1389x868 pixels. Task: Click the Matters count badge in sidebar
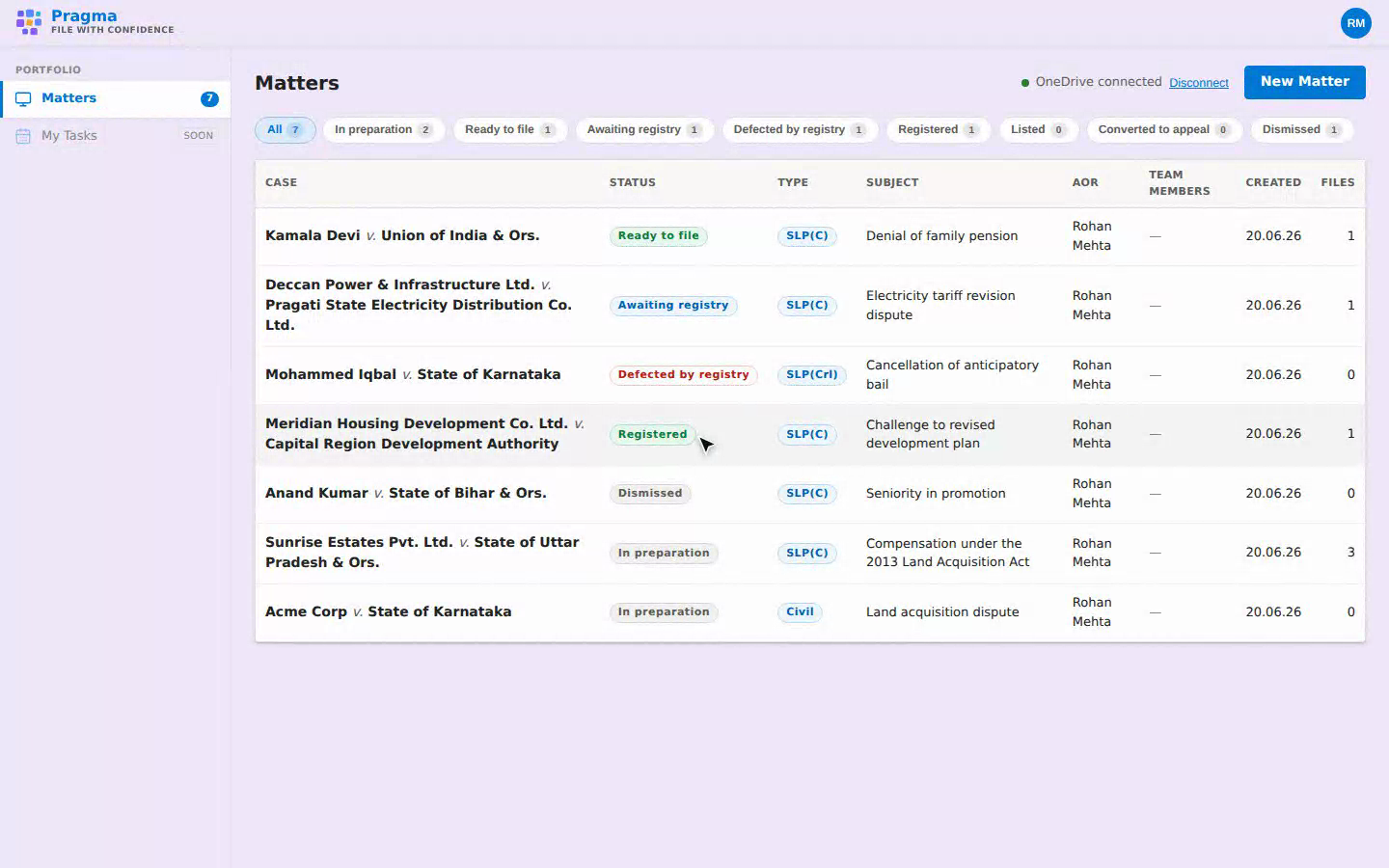[x=209, y=98]
